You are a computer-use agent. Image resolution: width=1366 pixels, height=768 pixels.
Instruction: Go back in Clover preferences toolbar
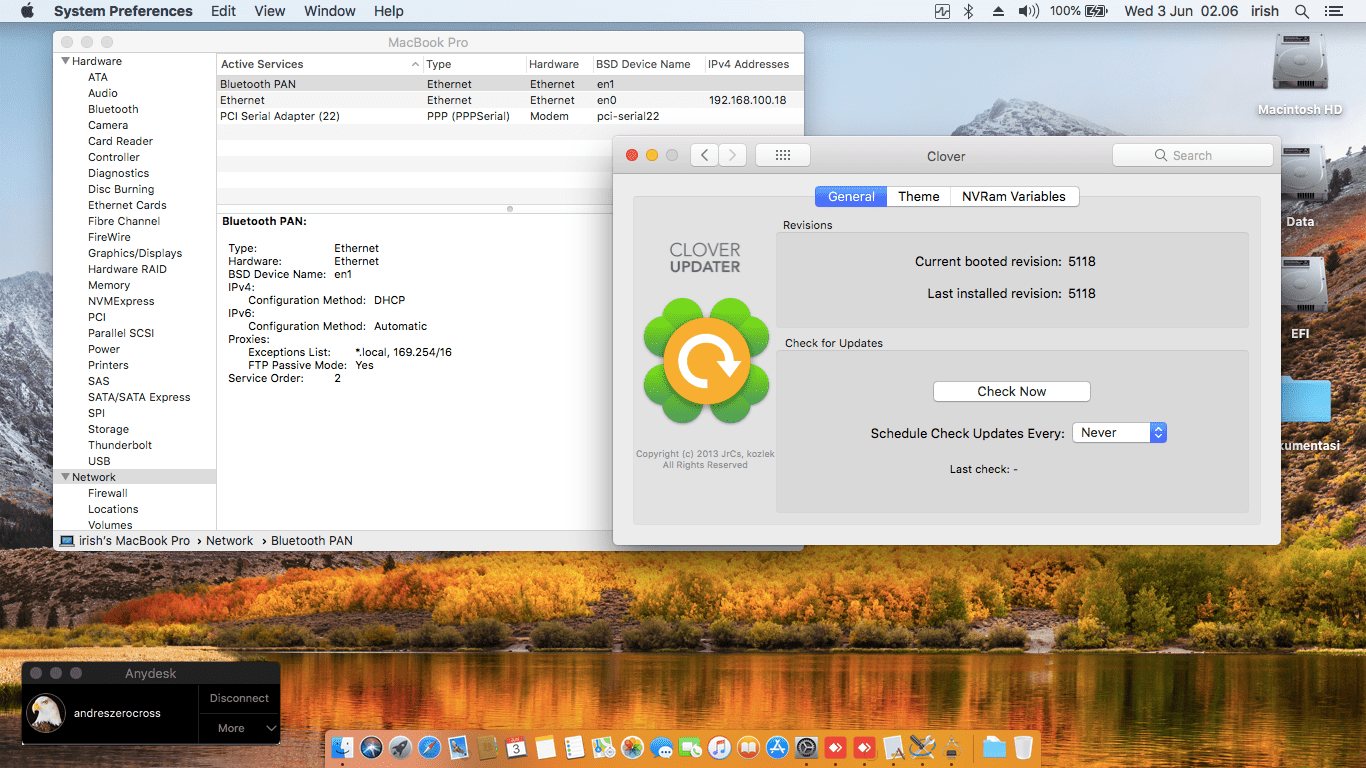pyautogui.click(x=704, y=155)
